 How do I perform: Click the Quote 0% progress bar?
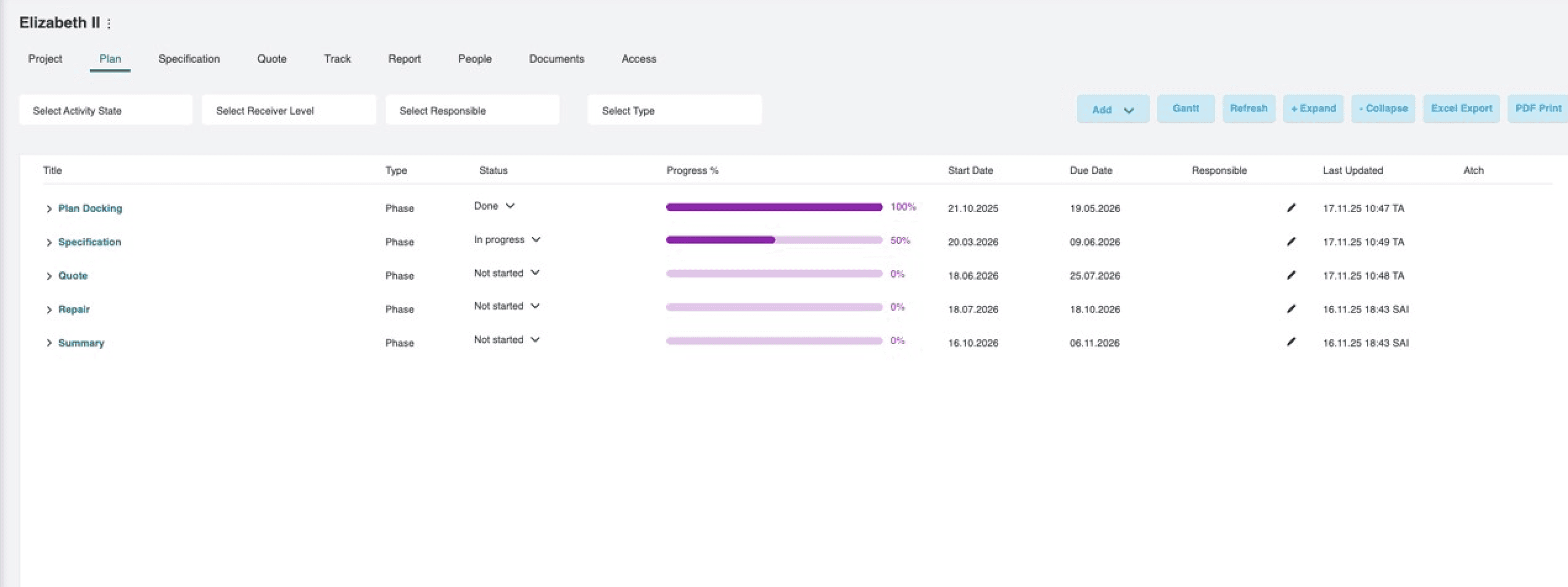[774, 274]
